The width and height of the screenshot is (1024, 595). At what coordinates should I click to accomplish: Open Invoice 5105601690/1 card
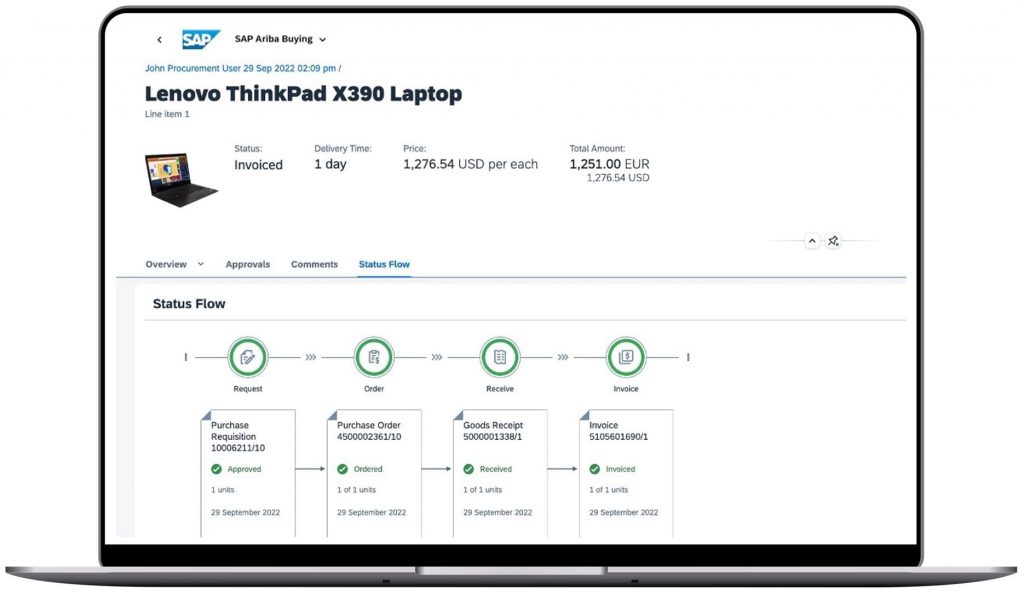point(626,474)
